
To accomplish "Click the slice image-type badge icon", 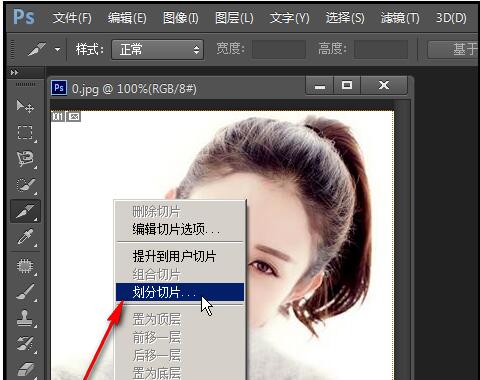I will click(74, 116).
